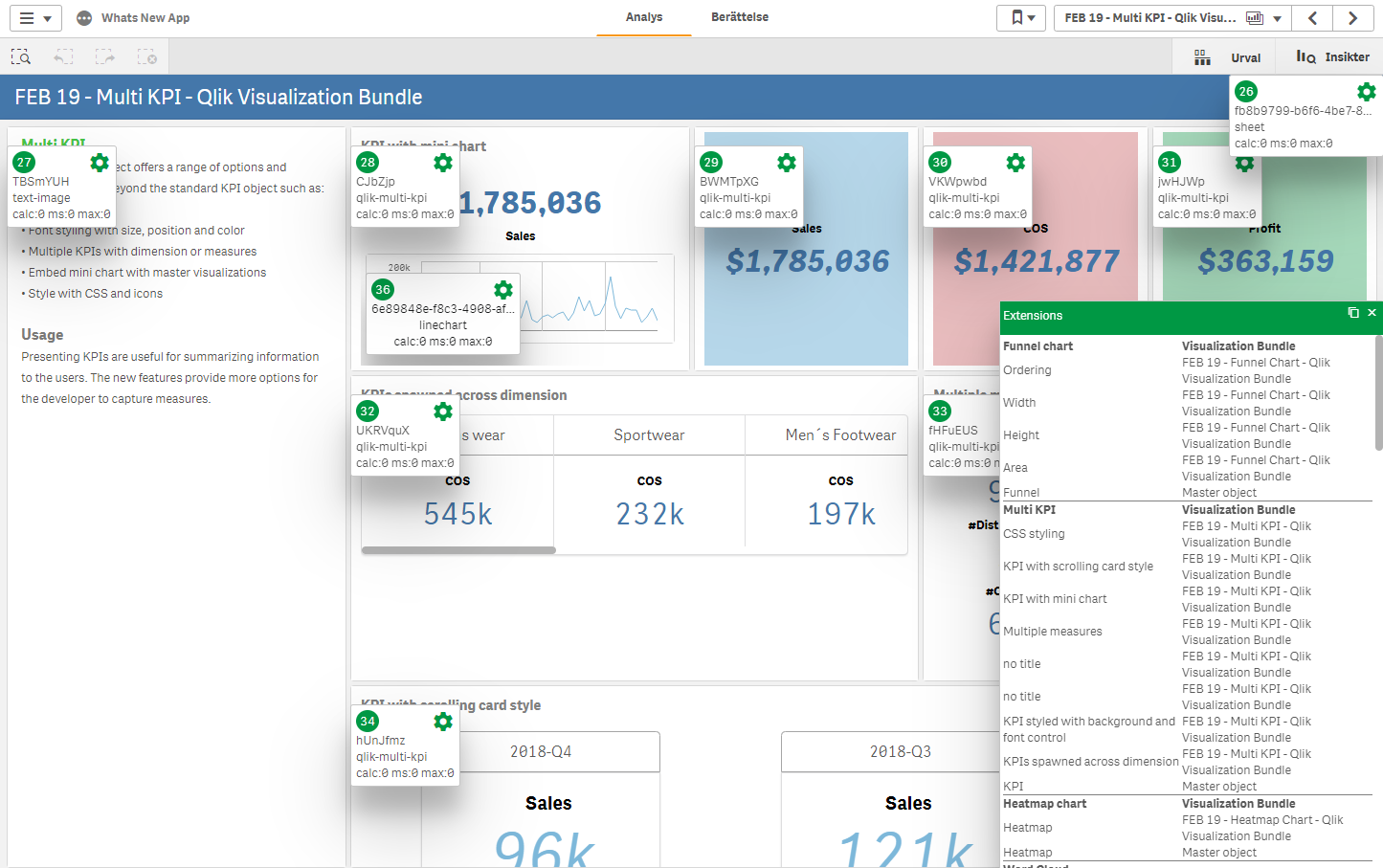The image size is (1383, 868).
Task: Click the green badge number 27
Action: click(24, 163)
